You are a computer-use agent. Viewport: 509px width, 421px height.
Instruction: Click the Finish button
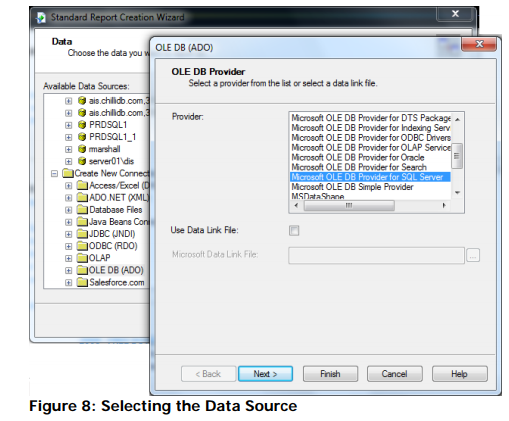[x=330, y=374]
